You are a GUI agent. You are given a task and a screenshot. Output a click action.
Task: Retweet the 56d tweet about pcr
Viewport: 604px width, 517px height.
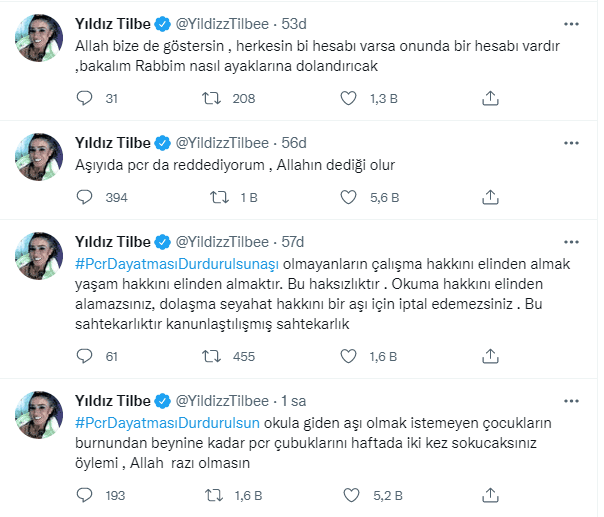212,197
